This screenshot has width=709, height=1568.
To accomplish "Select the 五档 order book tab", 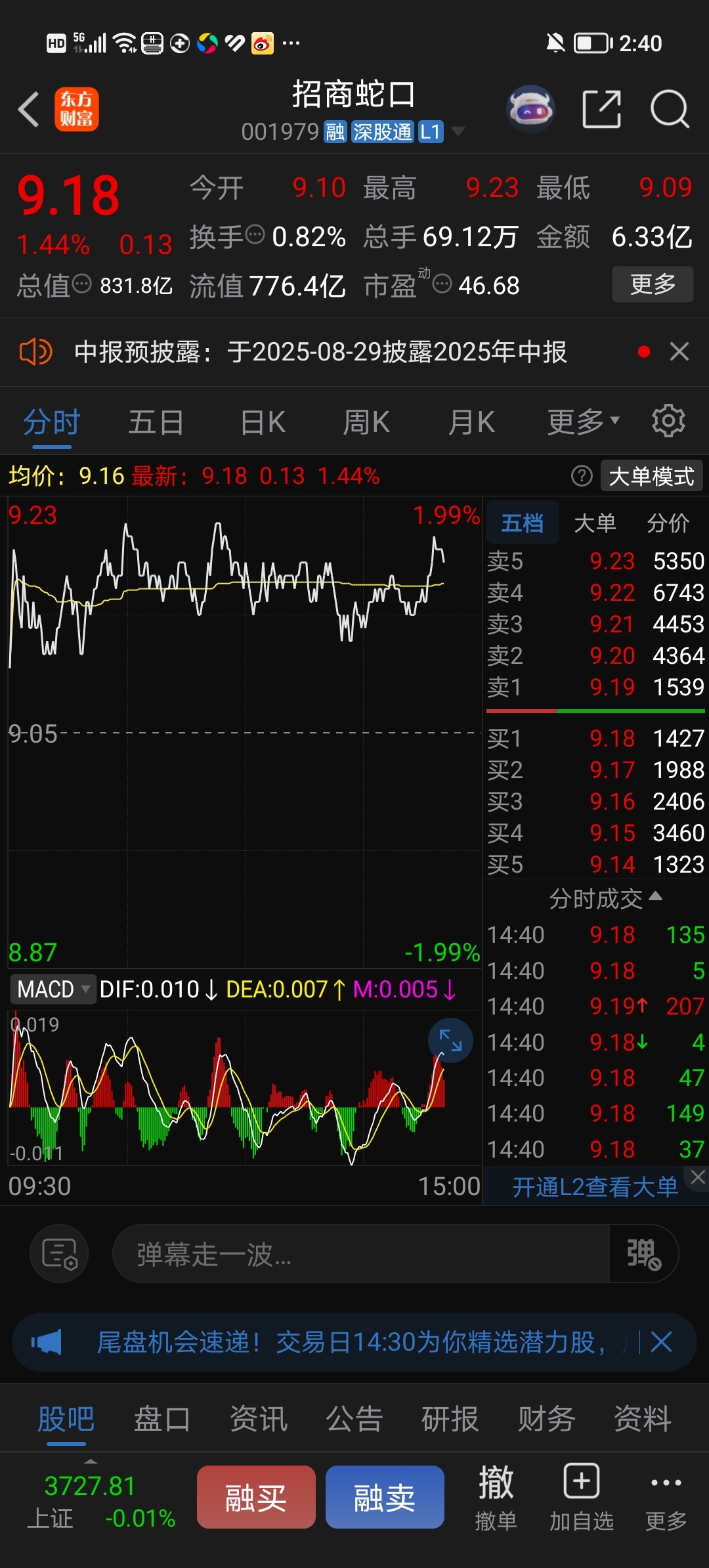I will [523, 523].
